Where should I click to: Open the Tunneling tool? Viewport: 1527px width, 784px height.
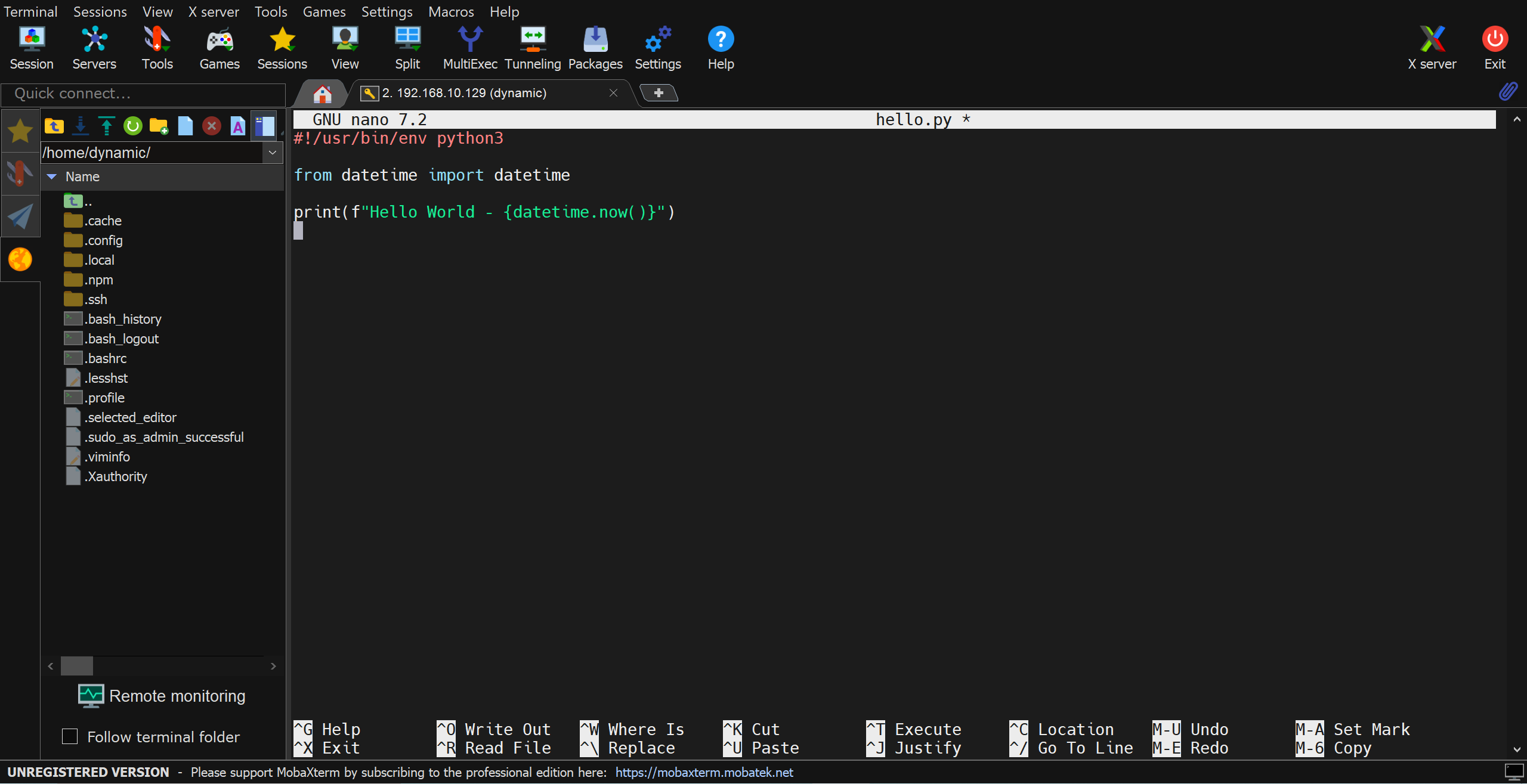(x=533, y=48)
